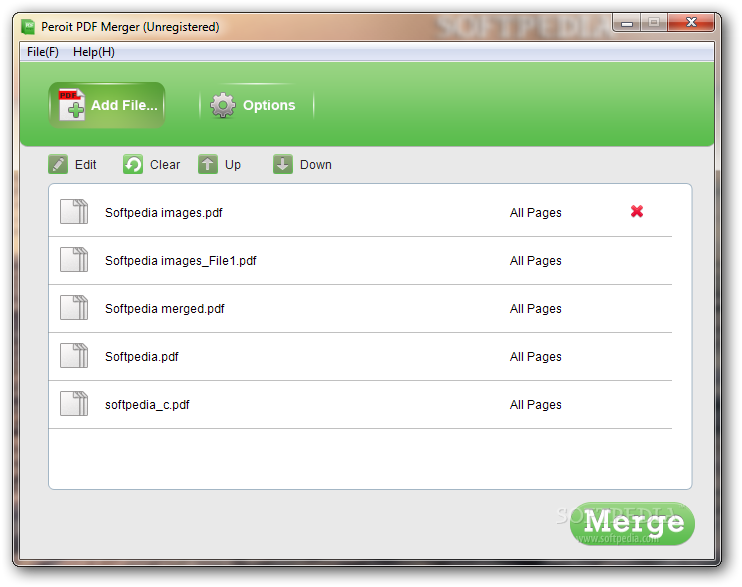Select the Softpedia images.pdf file name

point(164,213)
